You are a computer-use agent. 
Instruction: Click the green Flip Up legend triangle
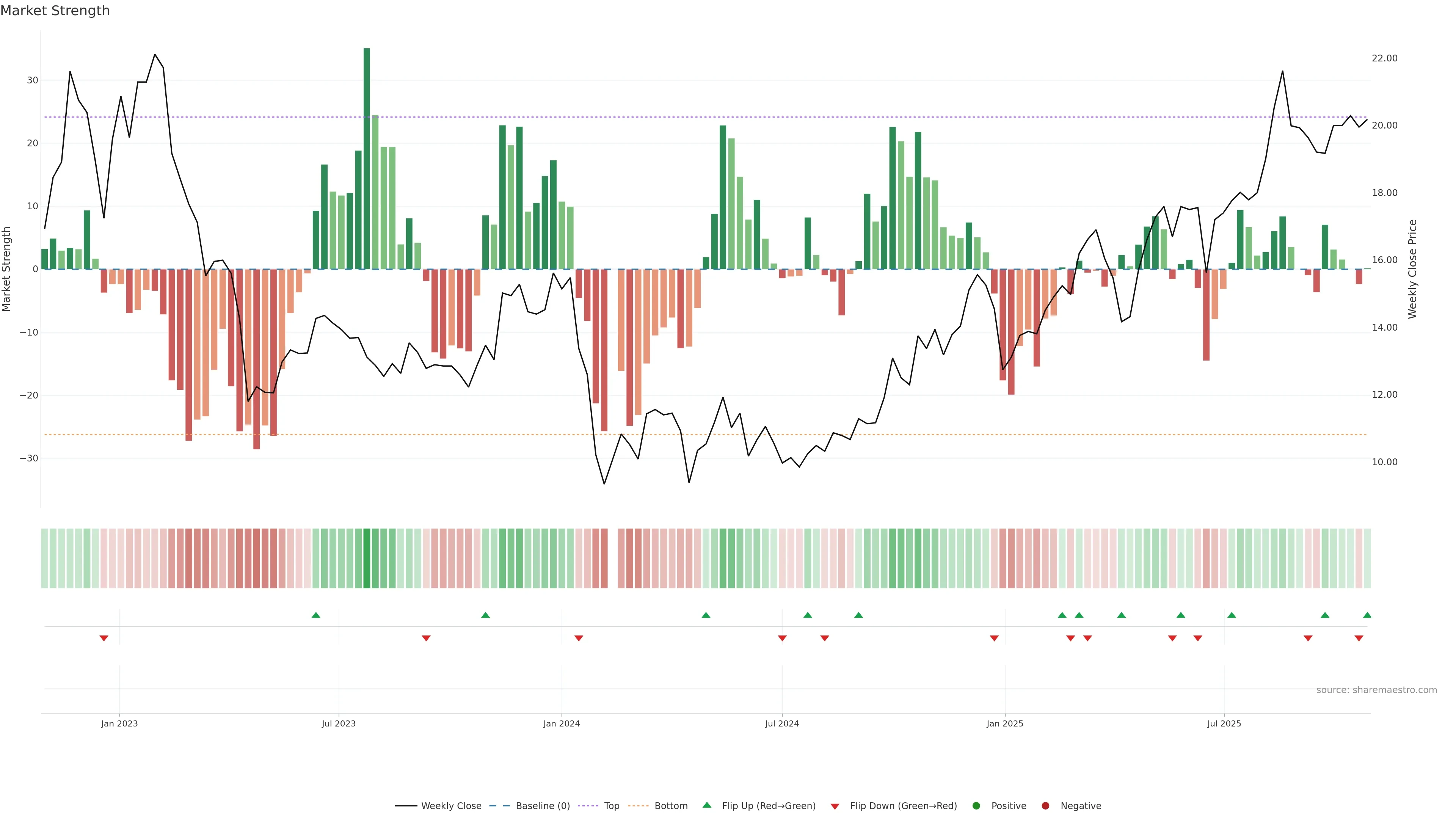[706, 805]
